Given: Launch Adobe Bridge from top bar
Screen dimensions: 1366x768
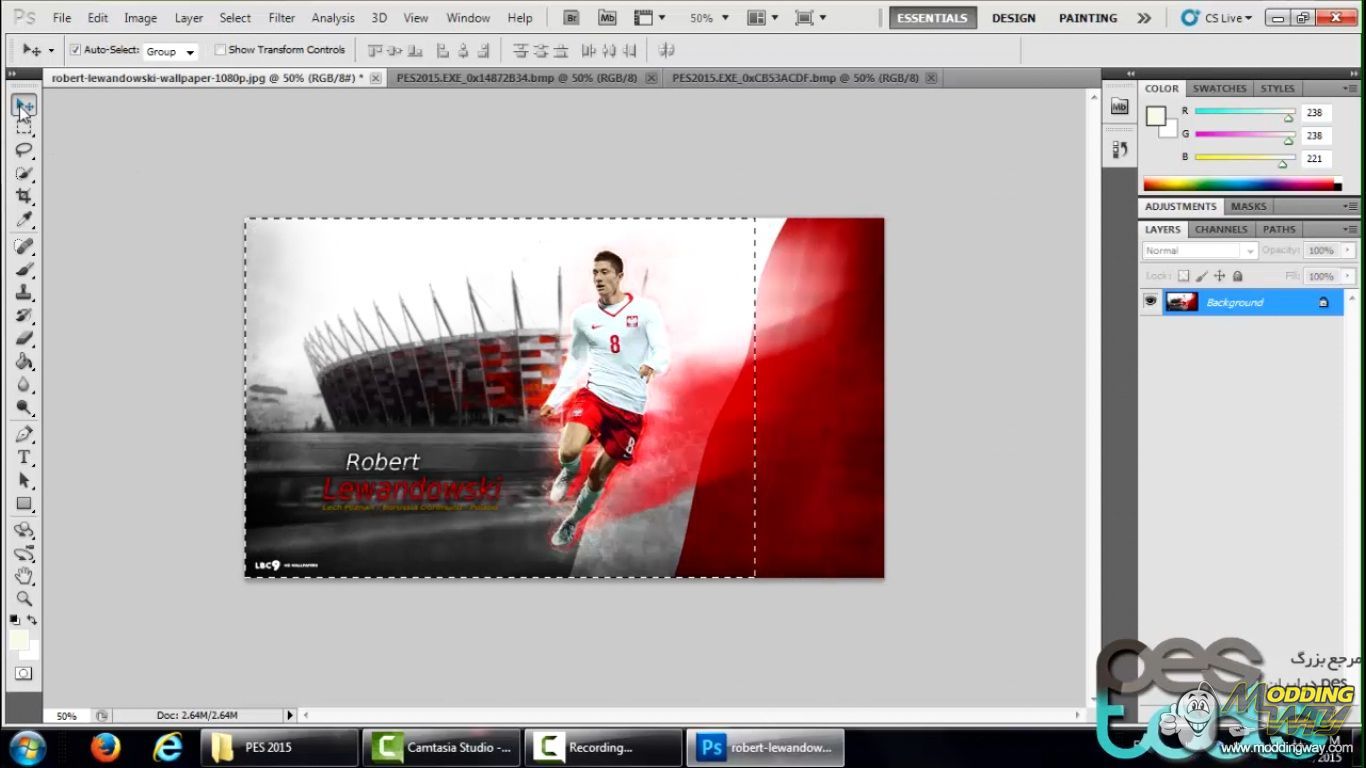Looking at the screenshot, I should [x=571, y=18].
